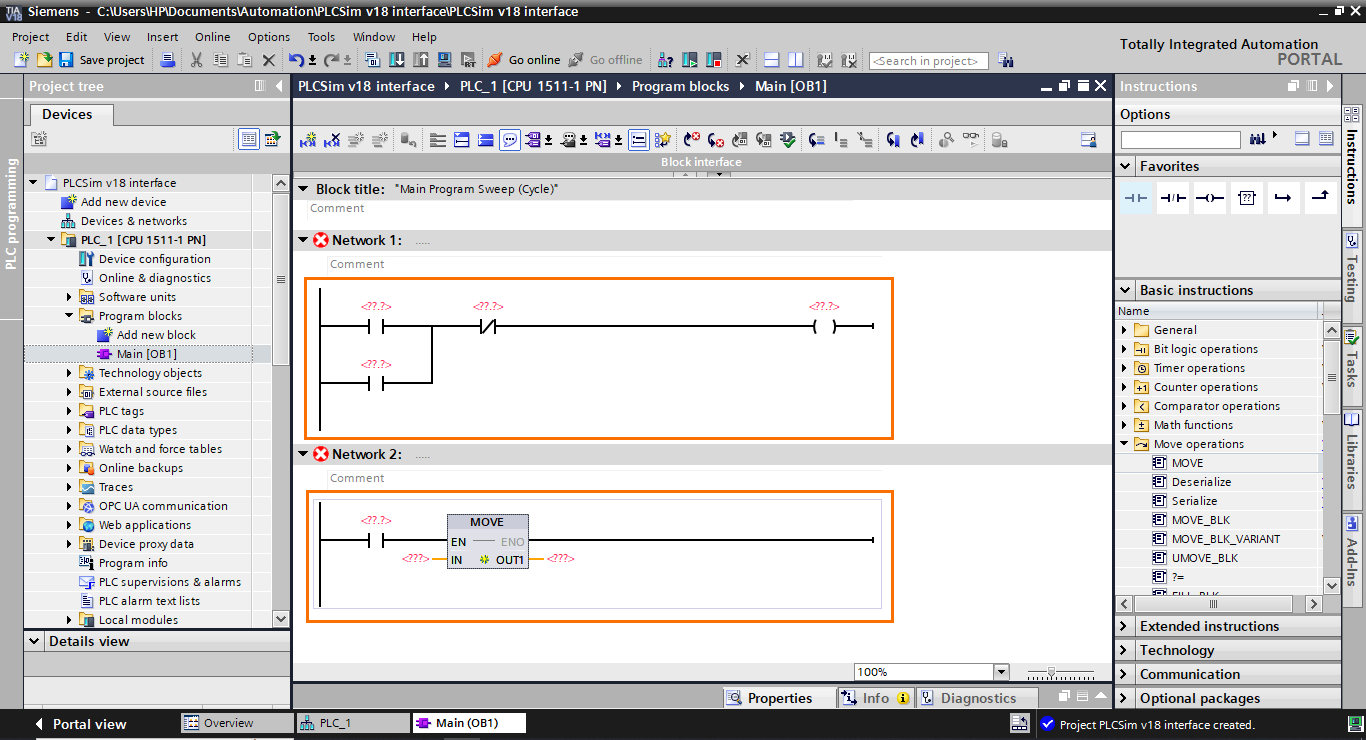The width and height of the screenshot is (1366, 740).
Task: Insert normally closed contact from Favorites
Action: click(1173, 198)
